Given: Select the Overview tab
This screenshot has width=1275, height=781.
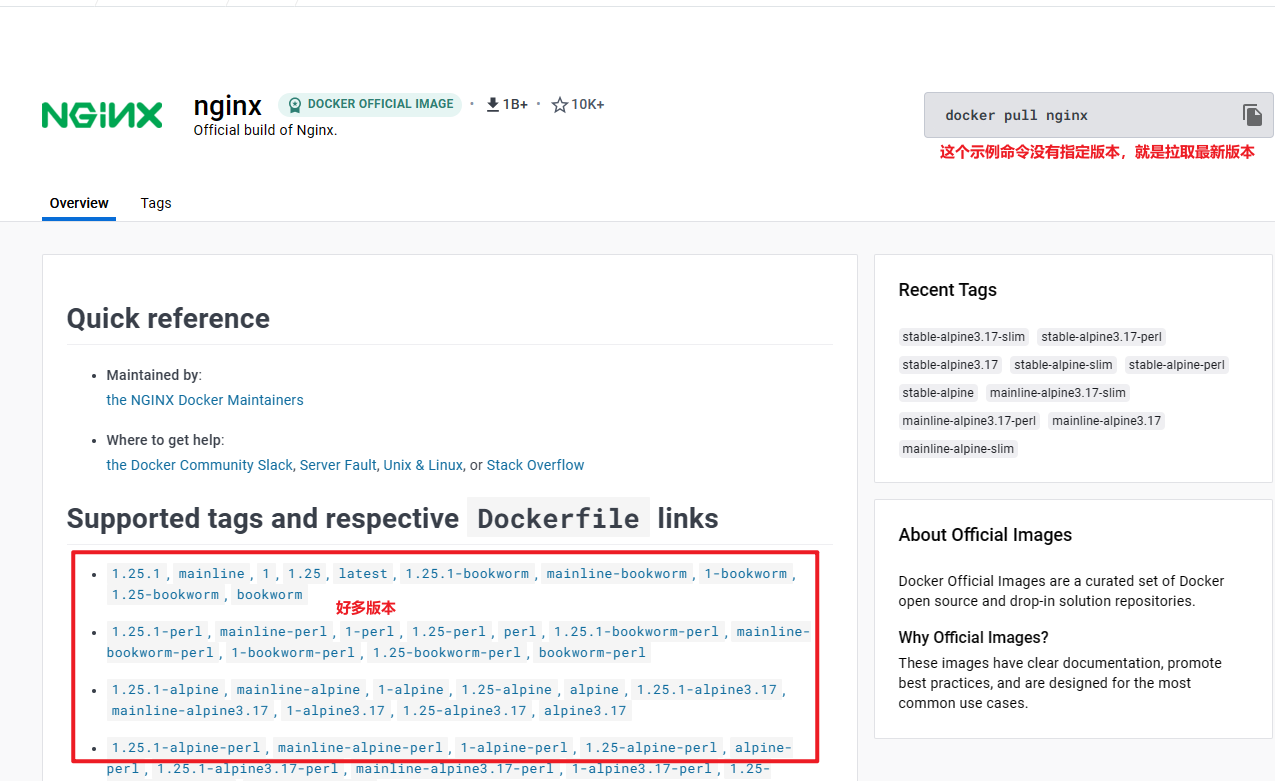Looking at the screenshot, I should (x=79, y=203).
